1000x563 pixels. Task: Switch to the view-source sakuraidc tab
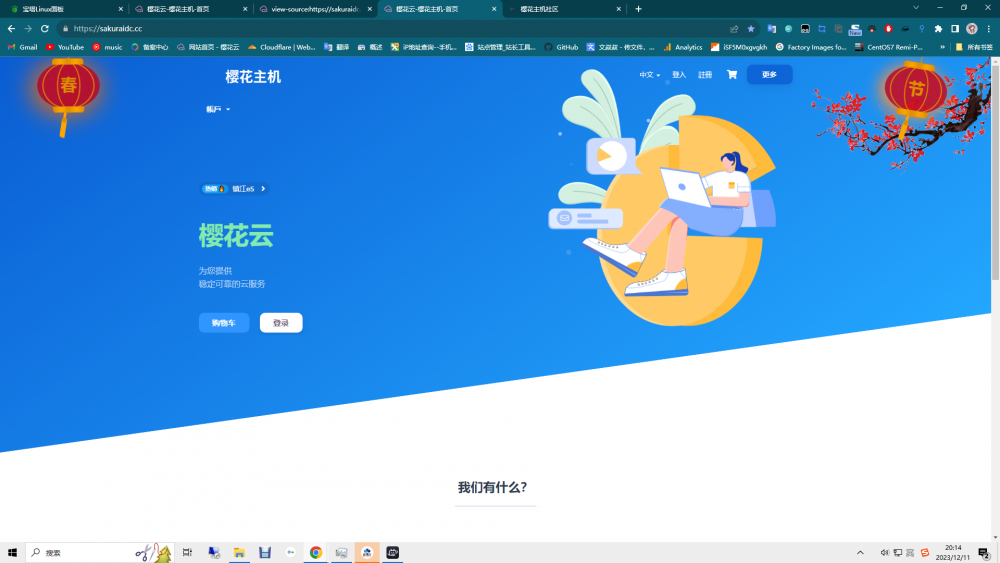coord(314,9)
